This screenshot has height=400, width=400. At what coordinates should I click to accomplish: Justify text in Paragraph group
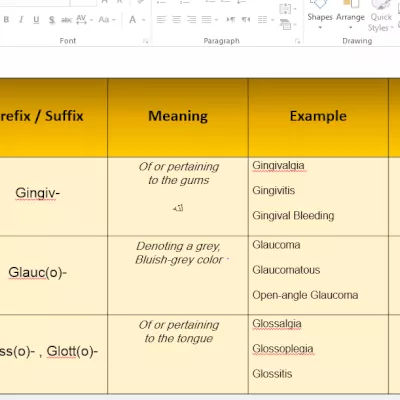click(207, 20)
